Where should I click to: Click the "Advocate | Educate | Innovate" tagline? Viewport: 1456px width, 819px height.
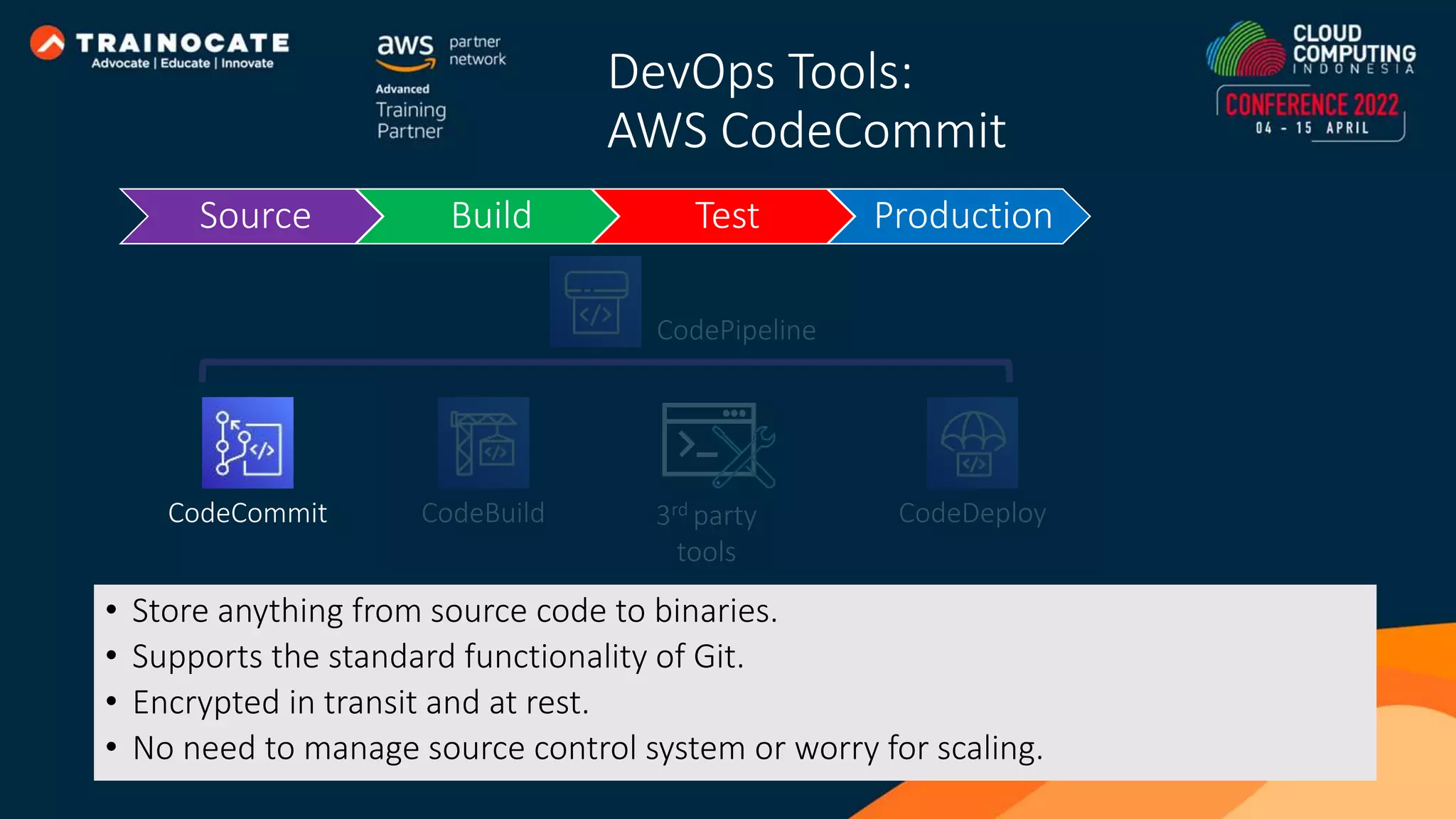(182, 63)
